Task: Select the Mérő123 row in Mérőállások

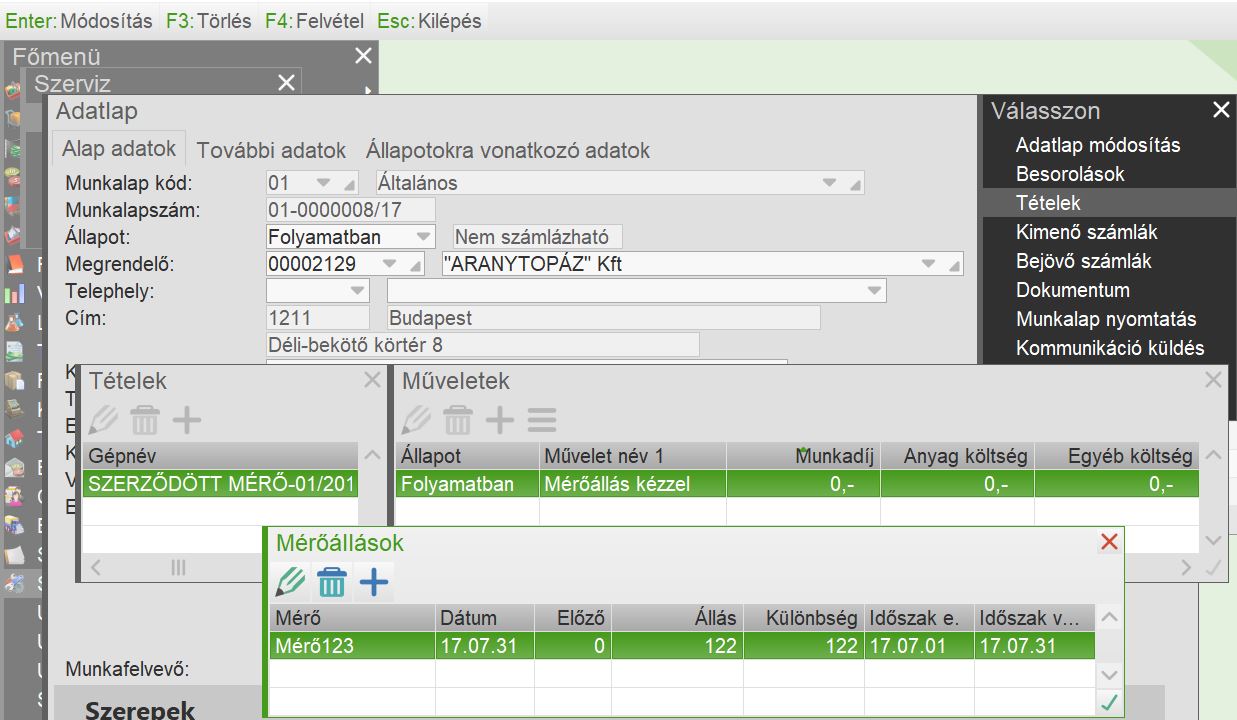Action: pyautogui.click(x=682, y=646)
